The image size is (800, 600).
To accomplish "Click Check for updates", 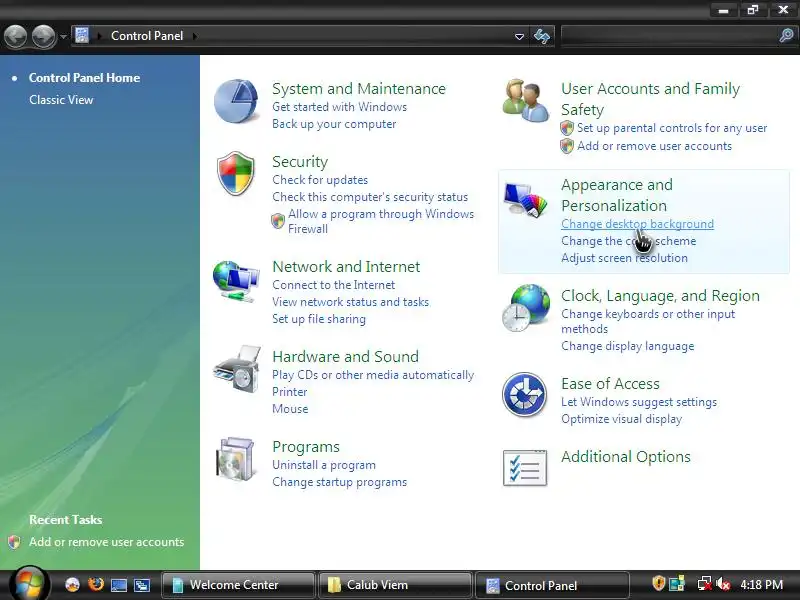I will point(320,180).
